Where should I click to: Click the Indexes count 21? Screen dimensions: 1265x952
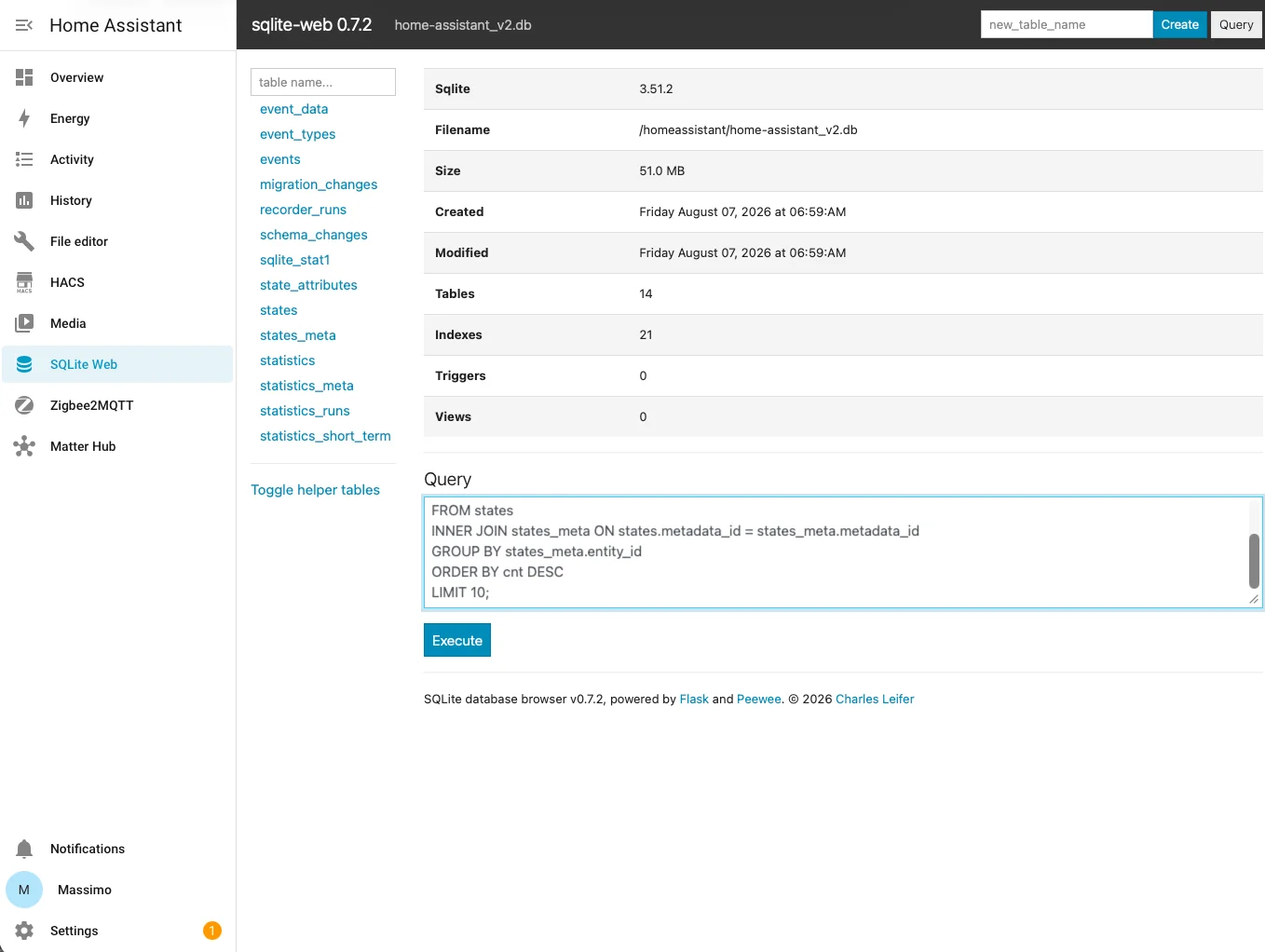(646, 334)
